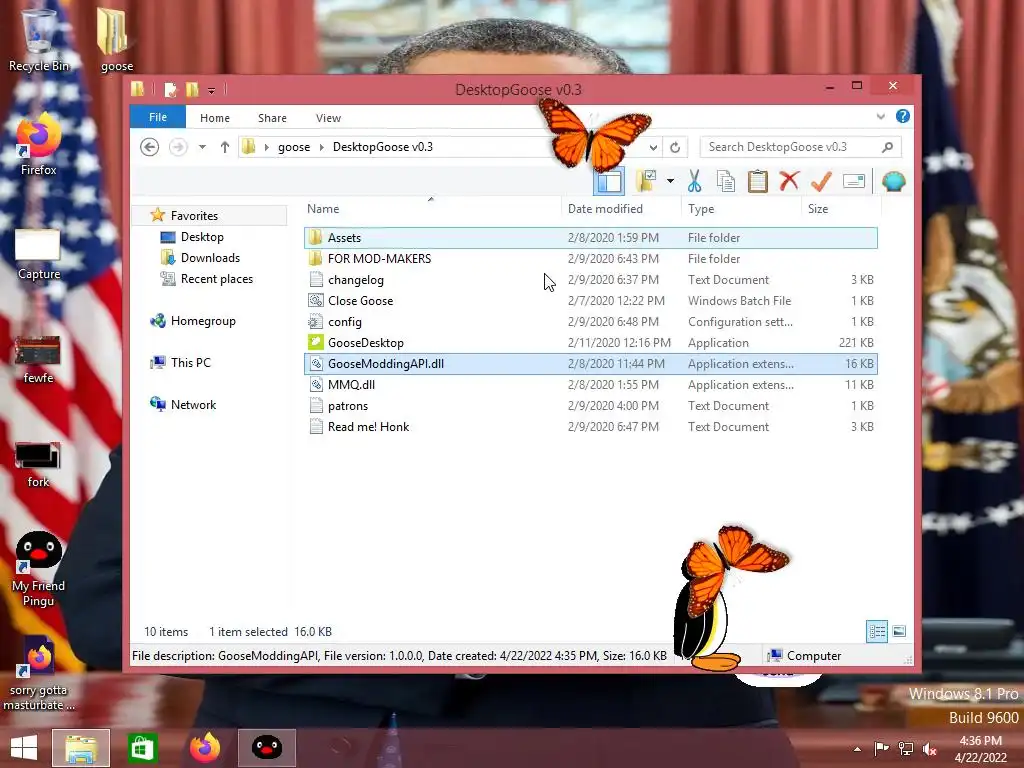The width and height of the screenshot is (1024, 768).
Task: Click the Quick Access new folder icon
Action: pos(192,89)
